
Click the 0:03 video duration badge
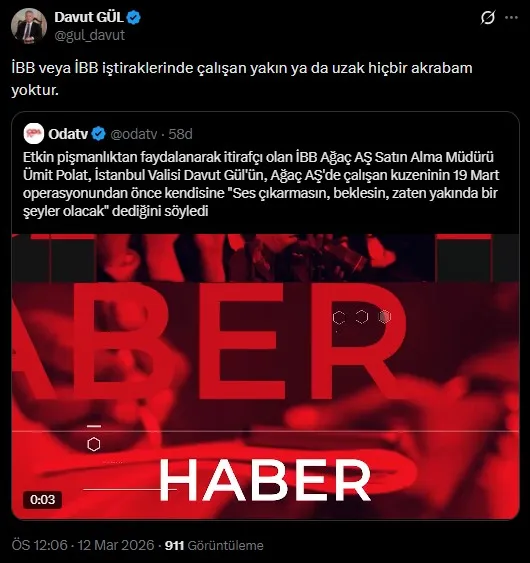tap(42, 499)
